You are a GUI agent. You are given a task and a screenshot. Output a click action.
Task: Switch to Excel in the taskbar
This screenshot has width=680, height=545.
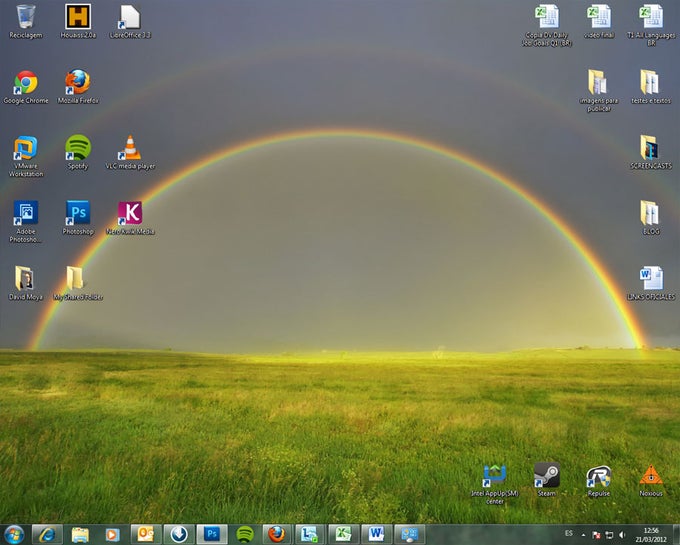pyautogui.click(x=343, y=535)
